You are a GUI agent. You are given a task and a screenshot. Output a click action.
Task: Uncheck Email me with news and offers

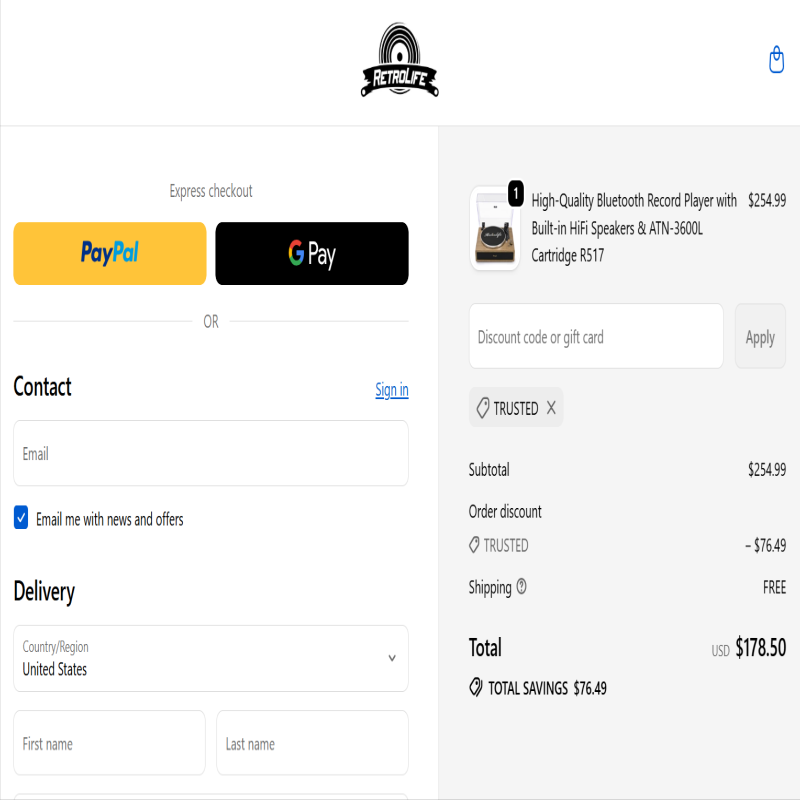tap(21, 518)
